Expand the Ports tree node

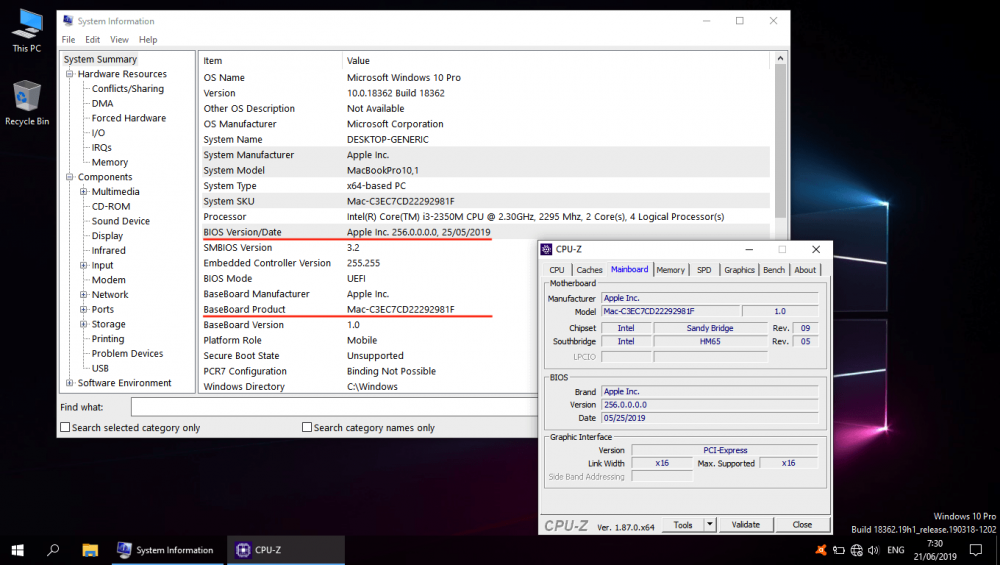(84, 309)
